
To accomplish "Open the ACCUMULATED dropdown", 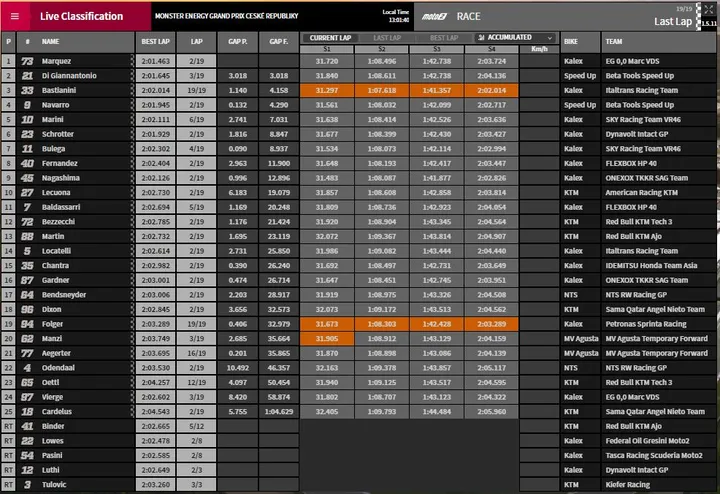I will click(x=515, y=38).
